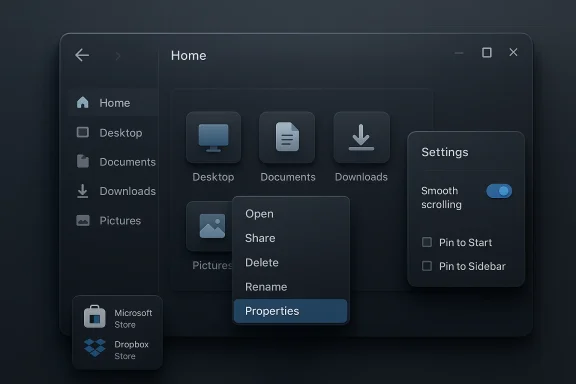Viewport: 576px width, 384px height.
Task: Close the Home window
Action: click(513, 52)
